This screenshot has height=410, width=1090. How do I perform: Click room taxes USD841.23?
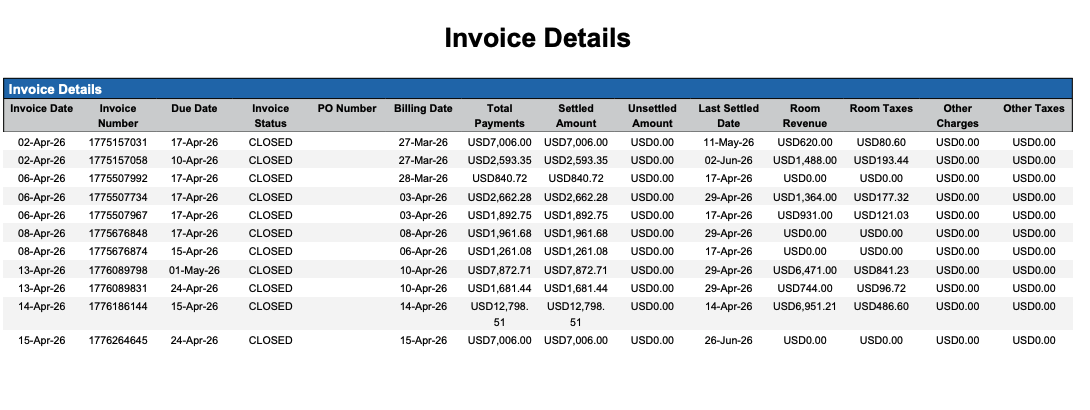tap(881, 270)
